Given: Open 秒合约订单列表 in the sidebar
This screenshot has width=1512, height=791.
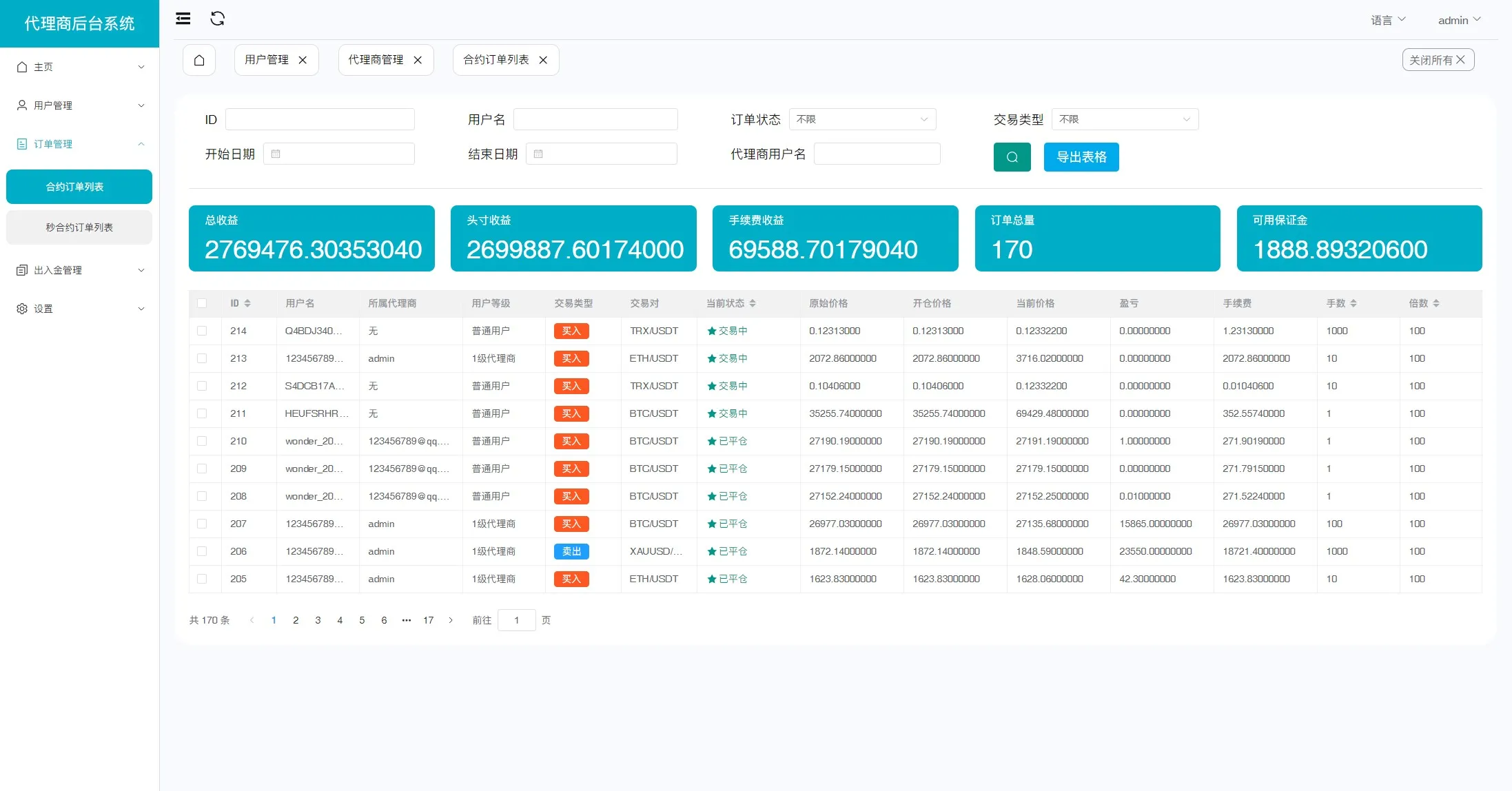Looking at the screenshot, I should tap(79, 227).
